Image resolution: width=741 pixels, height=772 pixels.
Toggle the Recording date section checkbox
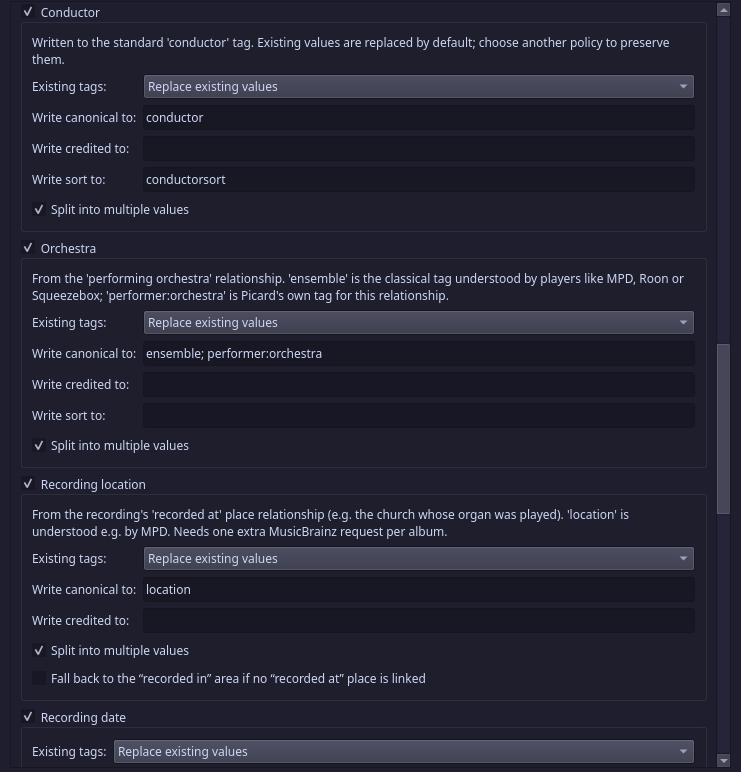(28, 717)
